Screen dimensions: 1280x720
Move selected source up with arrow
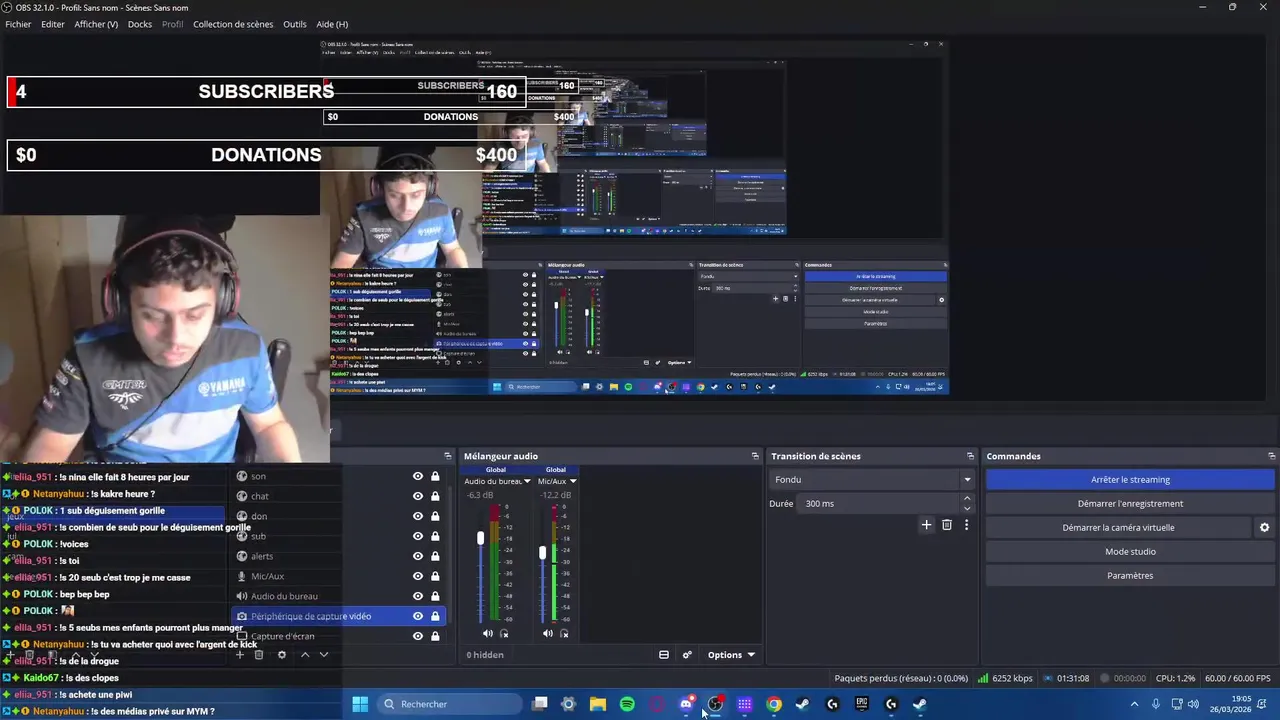305,655
